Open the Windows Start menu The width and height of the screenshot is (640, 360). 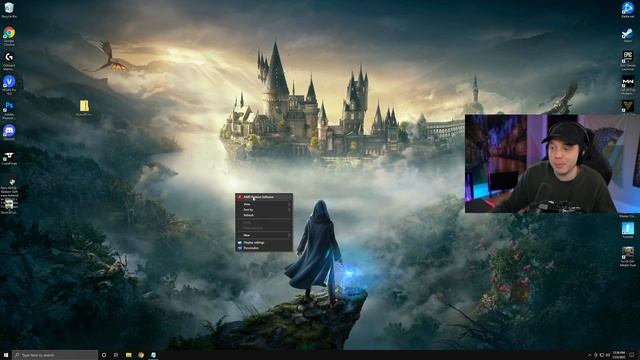[x=6, y=355]
